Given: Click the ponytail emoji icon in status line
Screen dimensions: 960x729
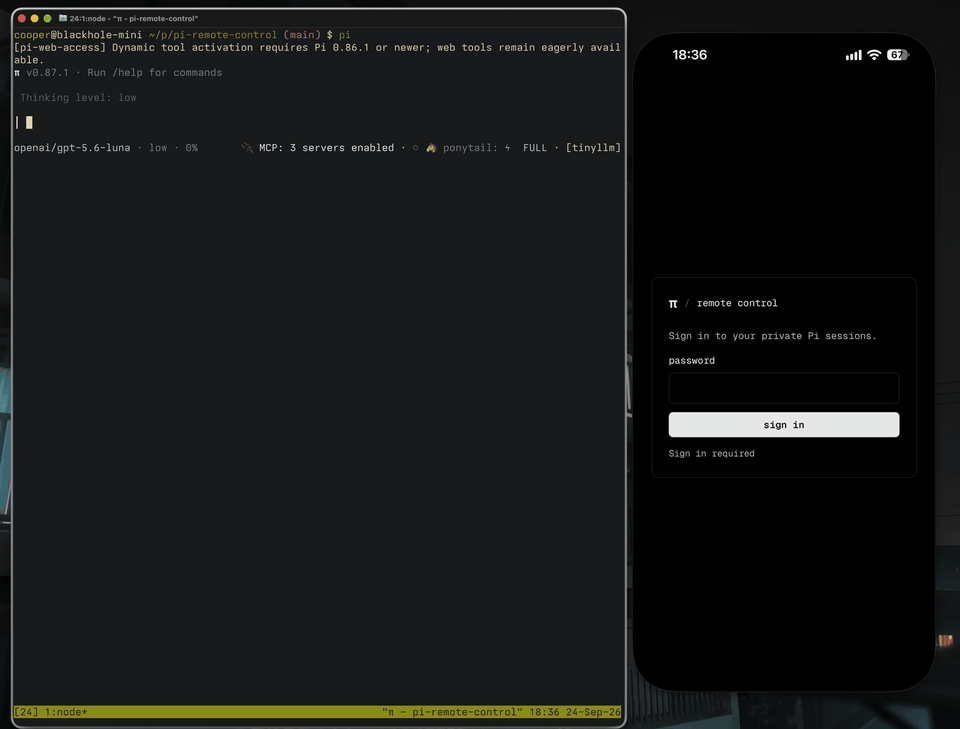Looking at the screenshot, I should pyautogui.click(x=431, y=148).
